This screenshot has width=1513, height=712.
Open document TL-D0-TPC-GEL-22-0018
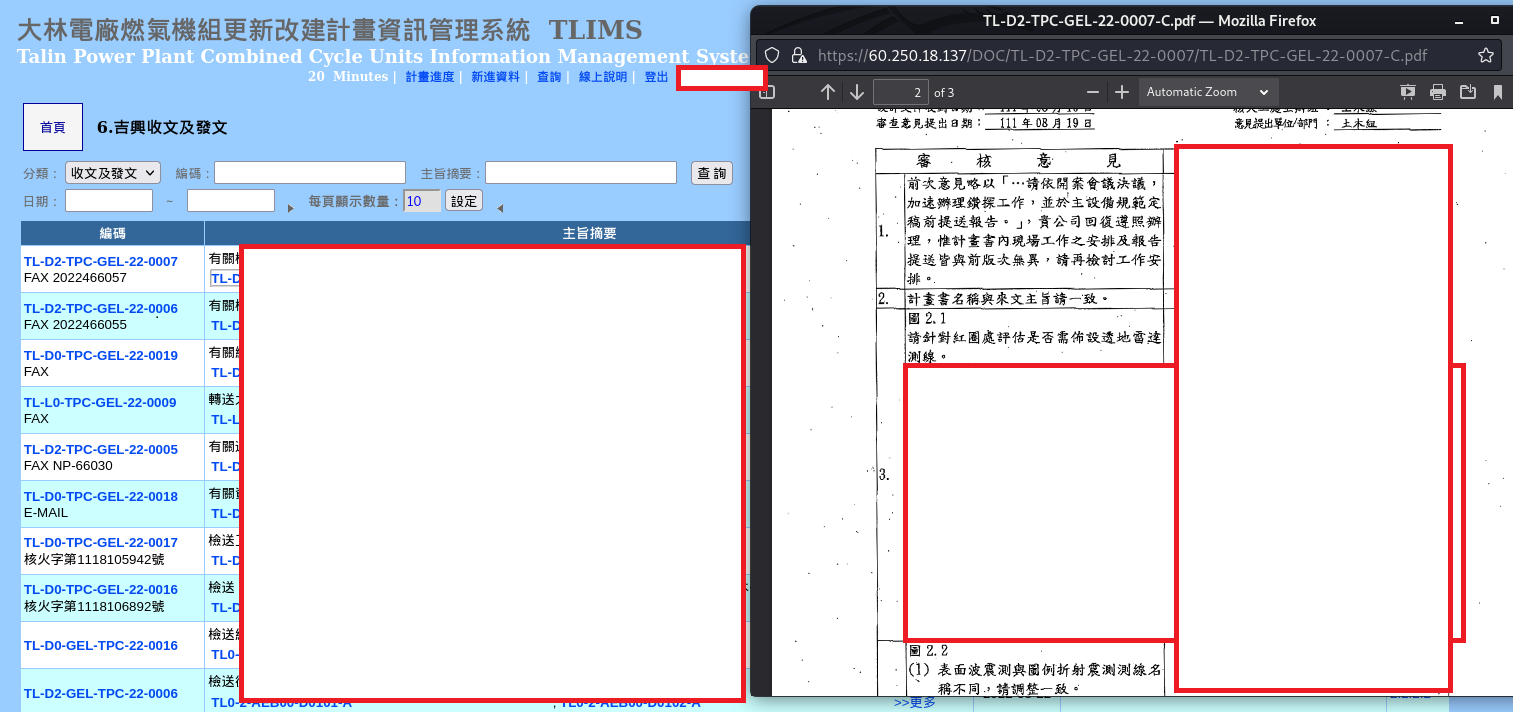(101, 497)
